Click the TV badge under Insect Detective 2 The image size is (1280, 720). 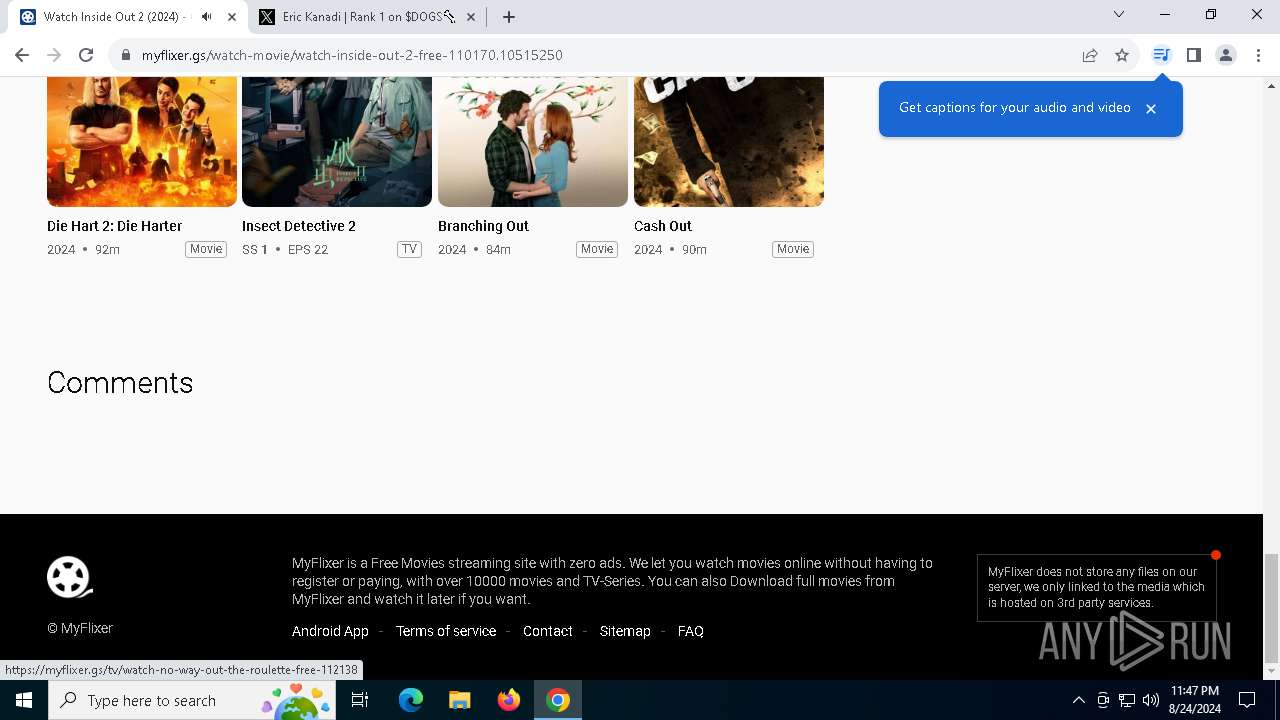click(x=409, y=249)
